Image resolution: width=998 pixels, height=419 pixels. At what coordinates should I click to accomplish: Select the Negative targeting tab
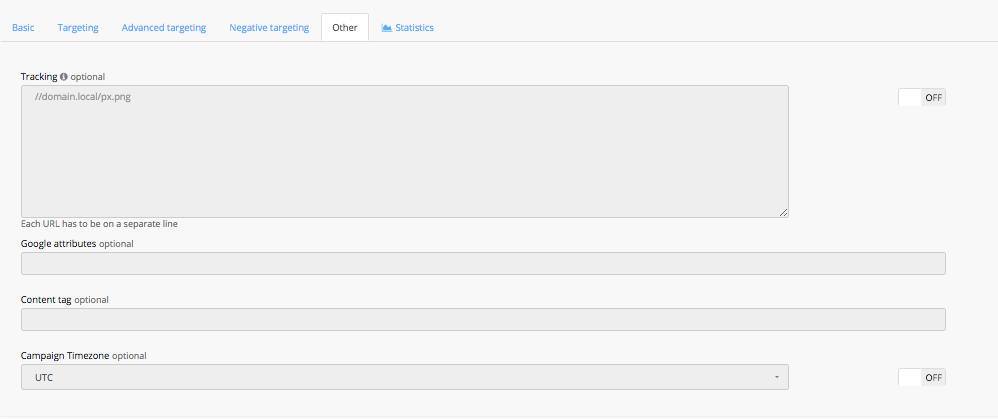(269, 28)
